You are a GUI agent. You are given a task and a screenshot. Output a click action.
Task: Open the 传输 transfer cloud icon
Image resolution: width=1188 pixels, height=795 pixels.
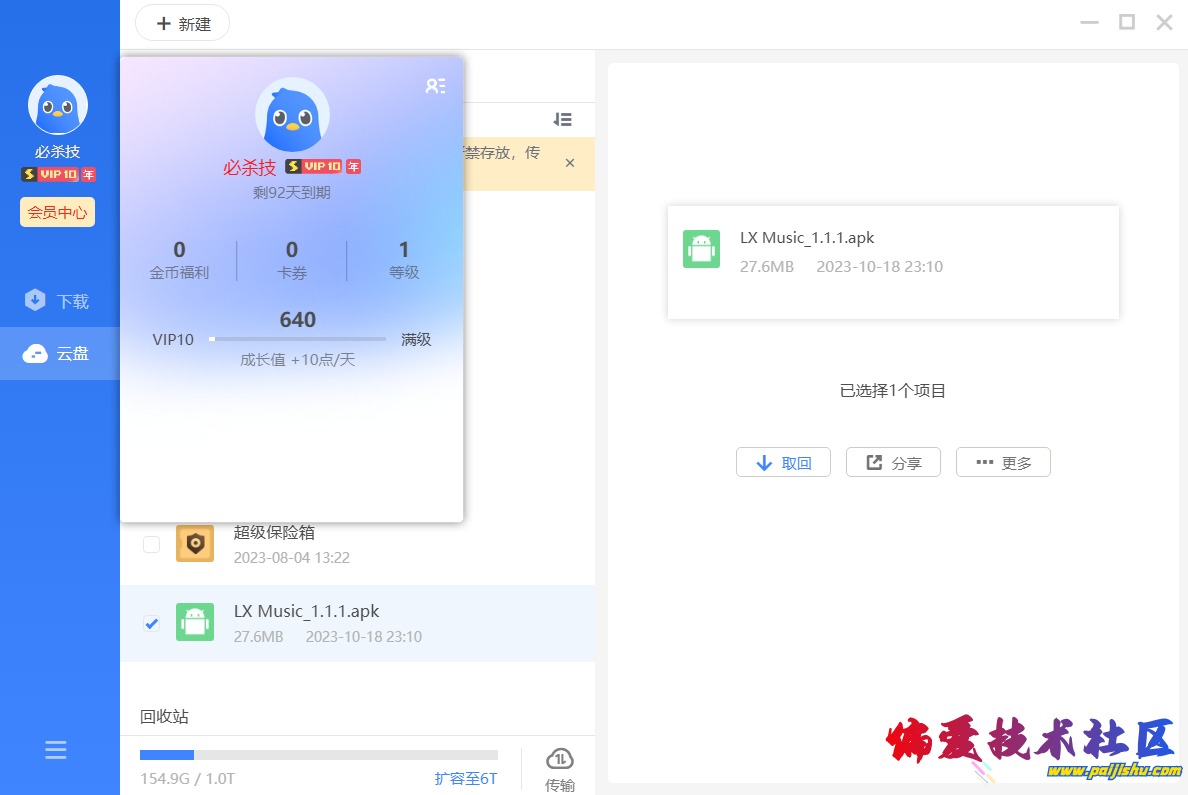point(560,760)
